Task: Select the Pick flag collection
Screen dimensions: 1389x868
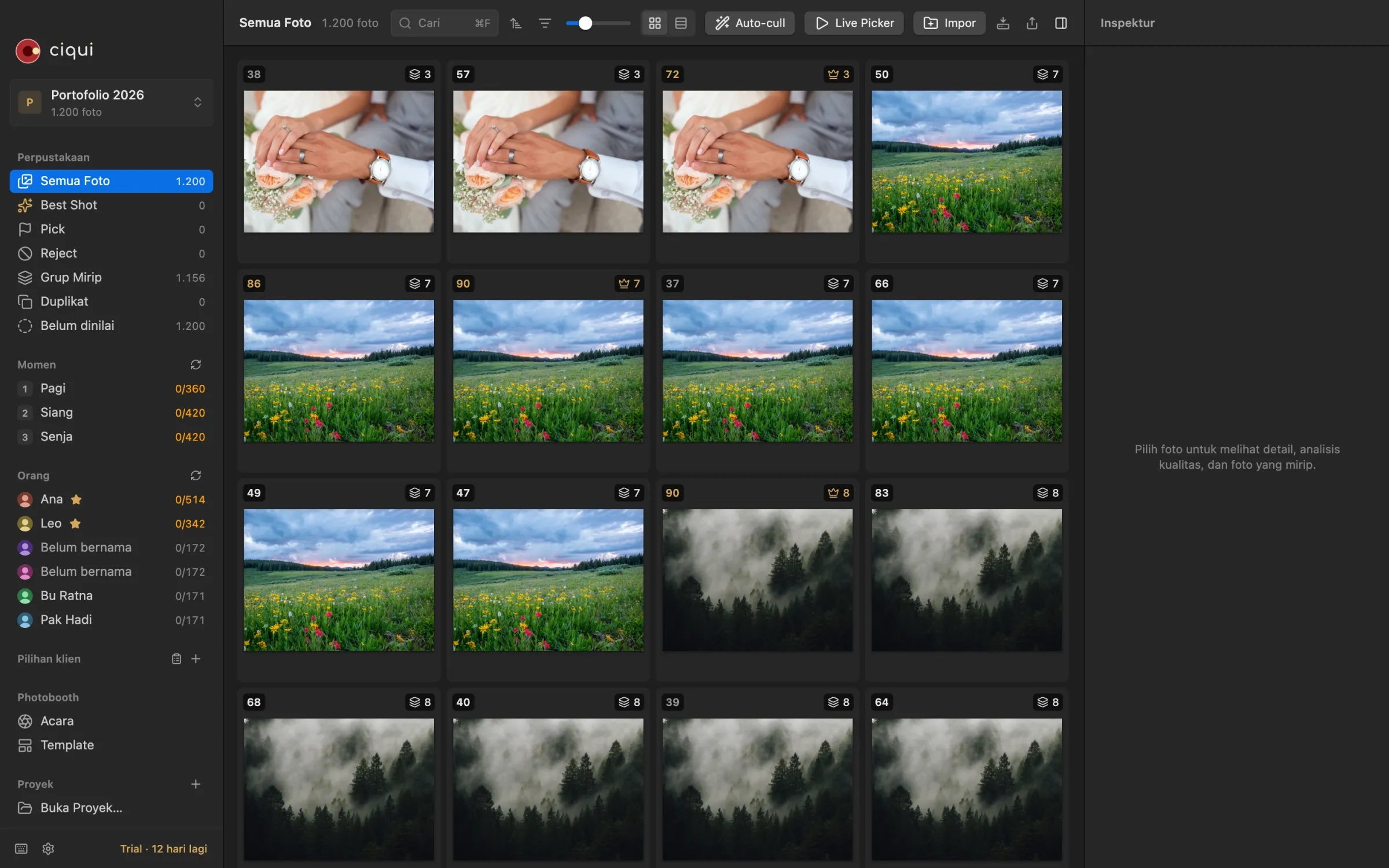Action: (x=111, y=229)
